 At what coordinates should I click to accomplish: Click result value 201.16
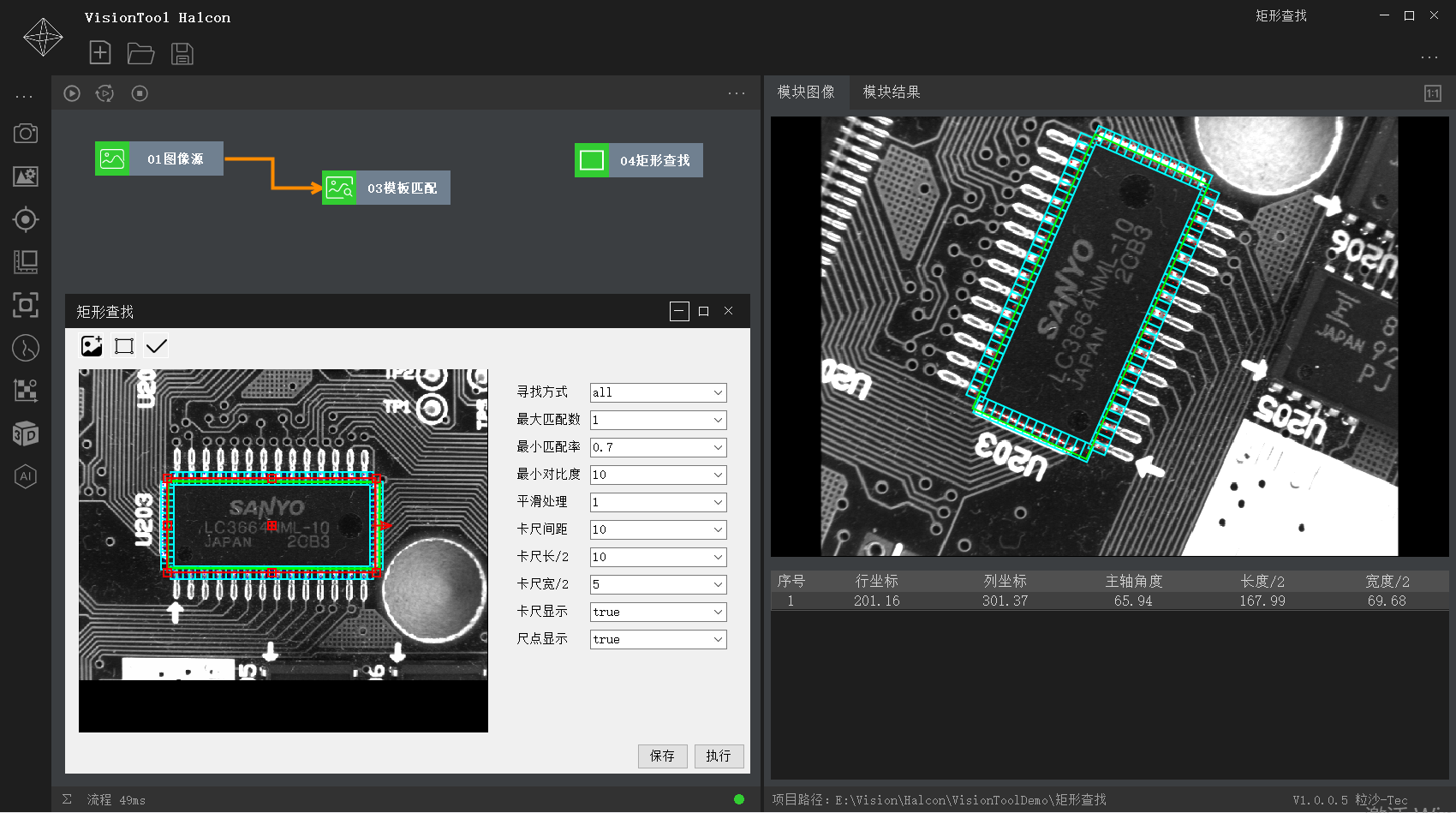(877, 601)
